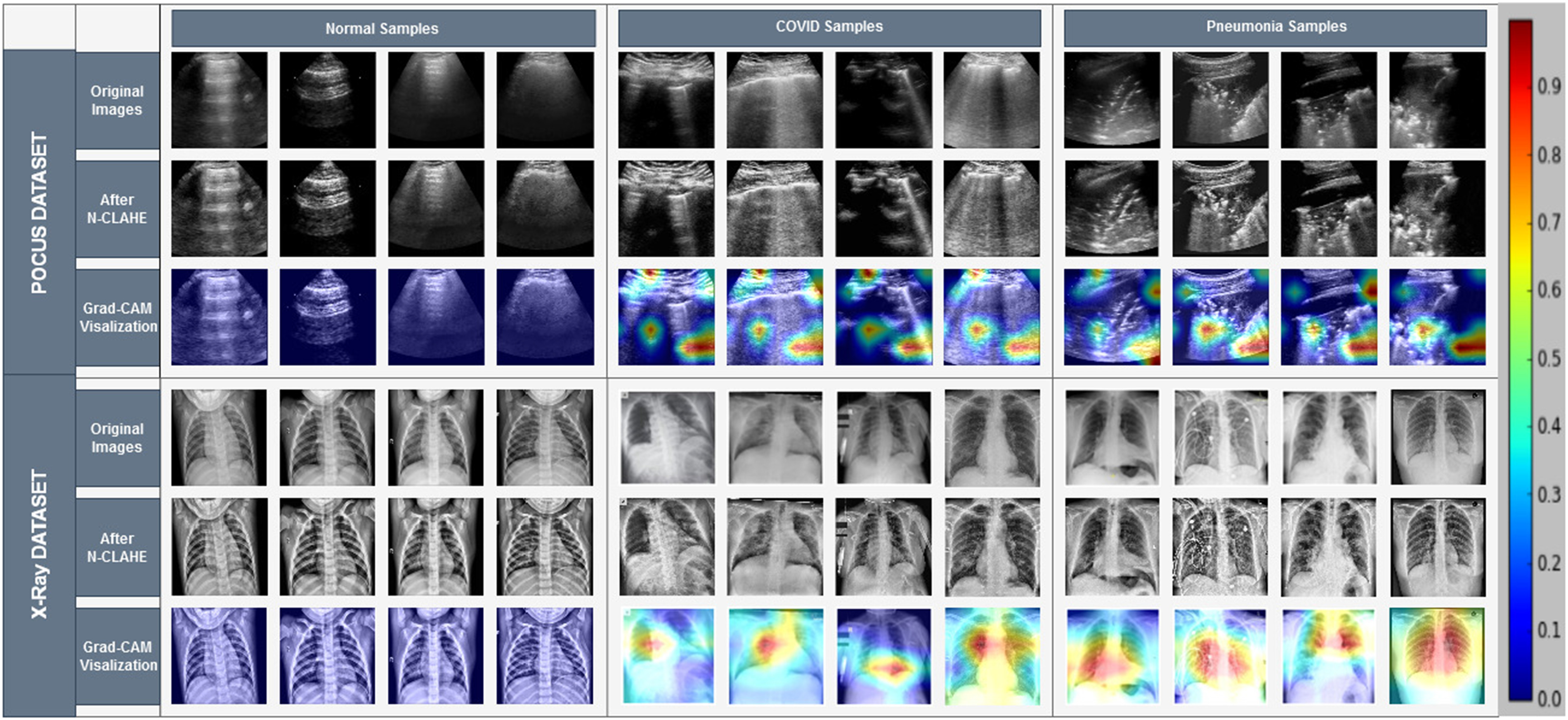1568x720 pixels.
Task: Select the "Pneumonia Samples" header
Action: coord(1276,28)
